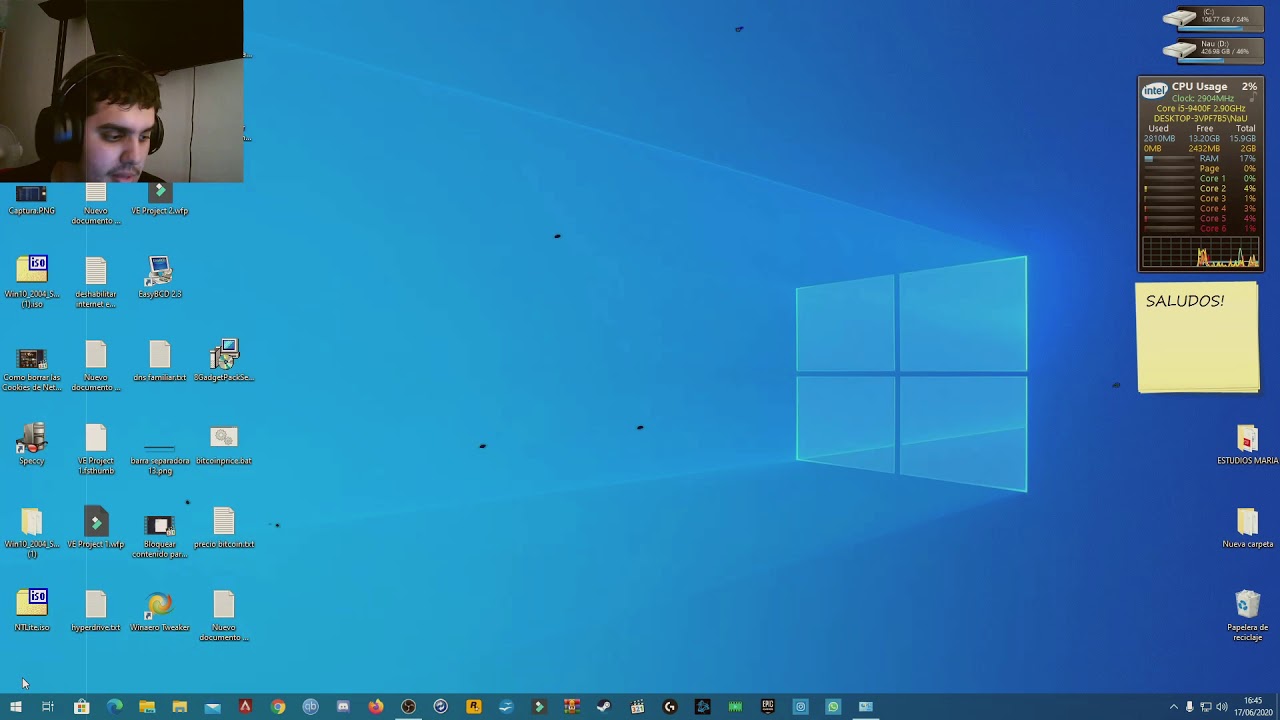Launch Epic Games Launcher from the taskbar
1280x720 pixels.
(x=768, y=707)
